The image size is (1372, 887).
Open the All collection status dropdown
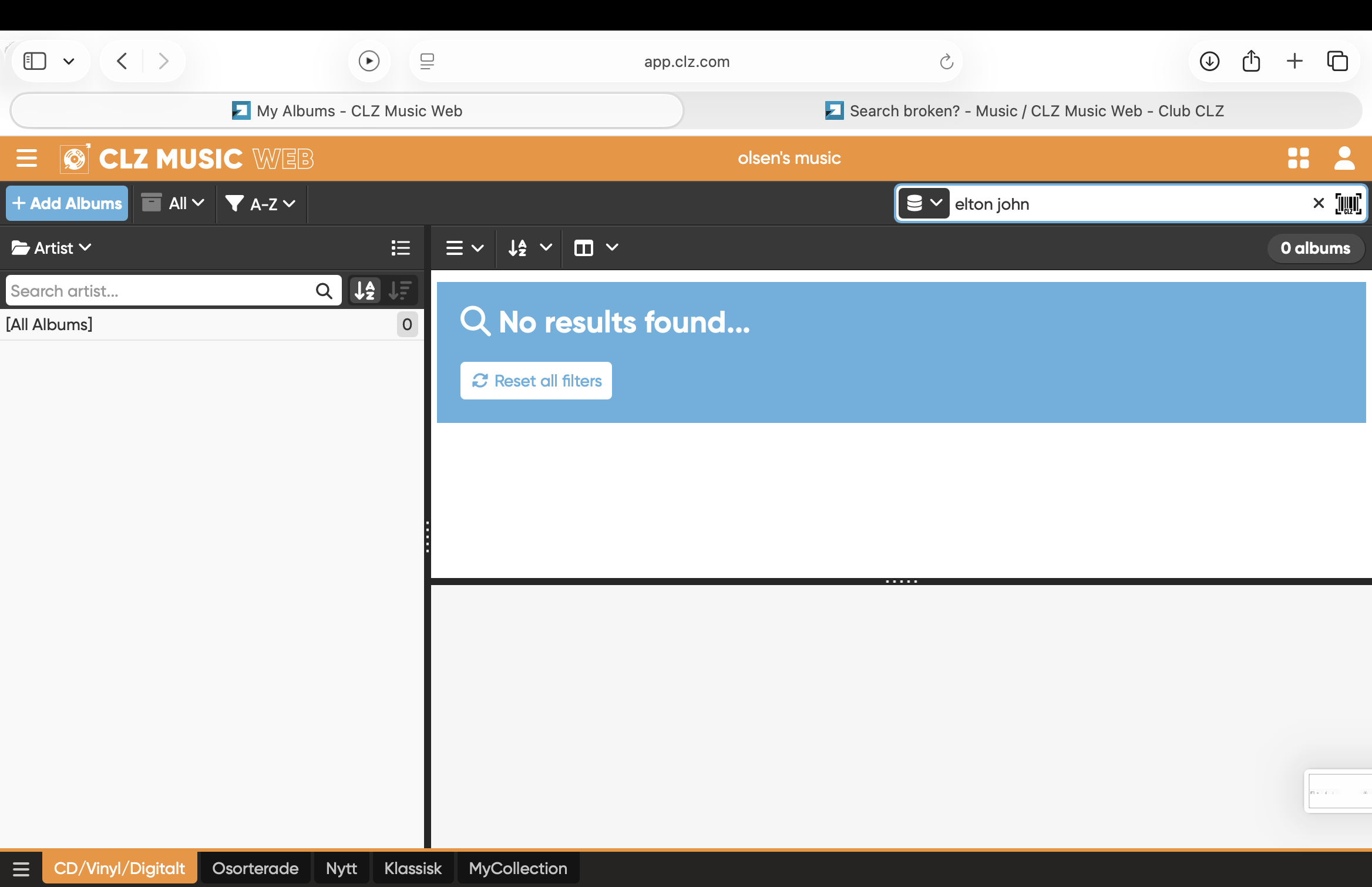pyautogui.click(x=174, y=204)
